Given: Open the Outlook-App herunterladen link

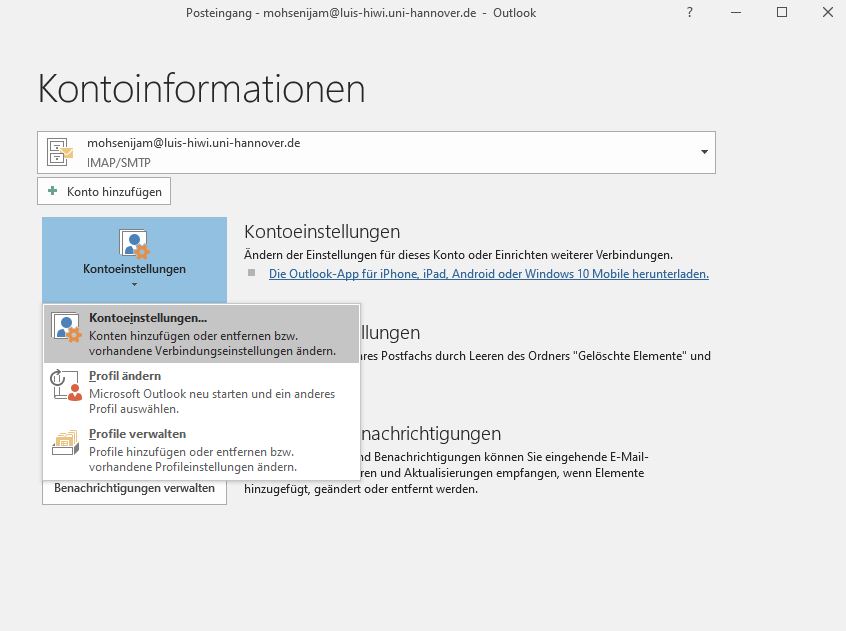Looking at the screenshot, I should tap(489, 274).
